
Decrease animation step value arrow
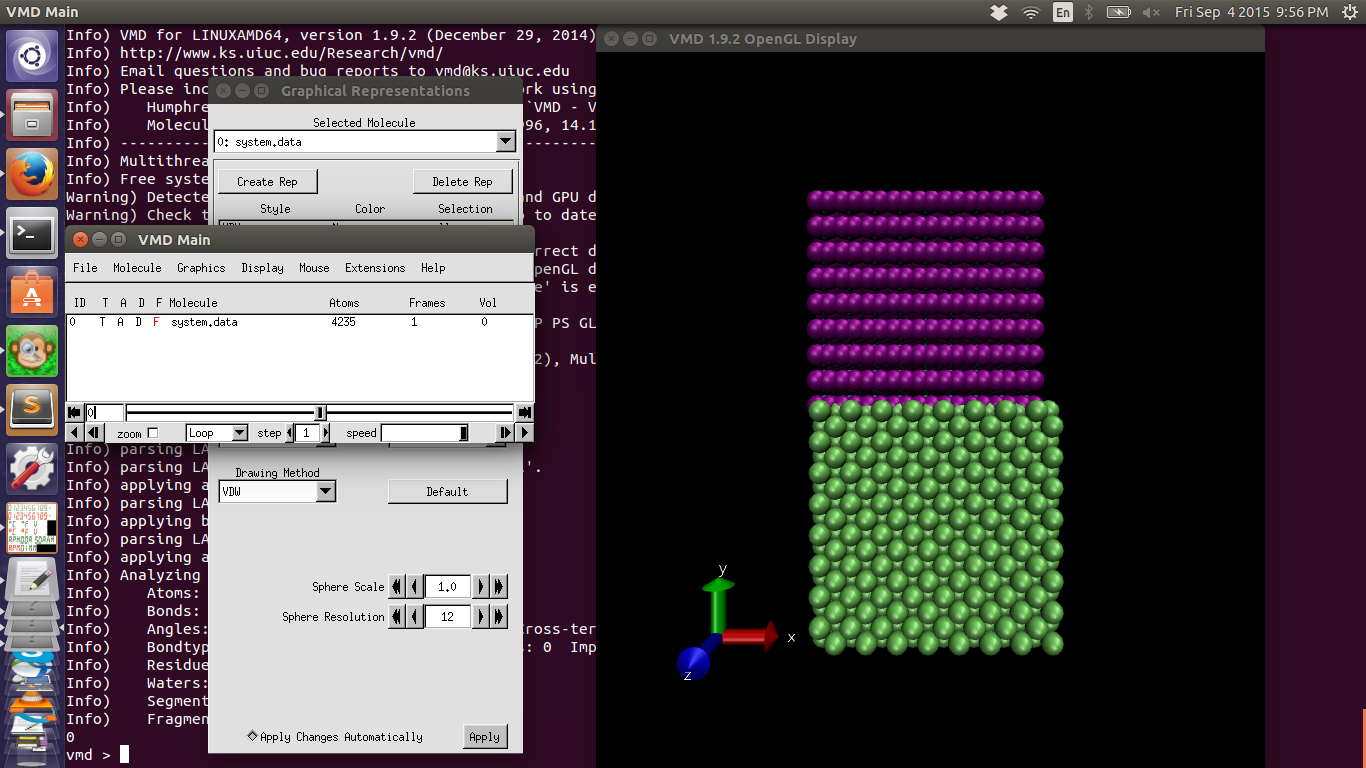(x=291, y=433)
